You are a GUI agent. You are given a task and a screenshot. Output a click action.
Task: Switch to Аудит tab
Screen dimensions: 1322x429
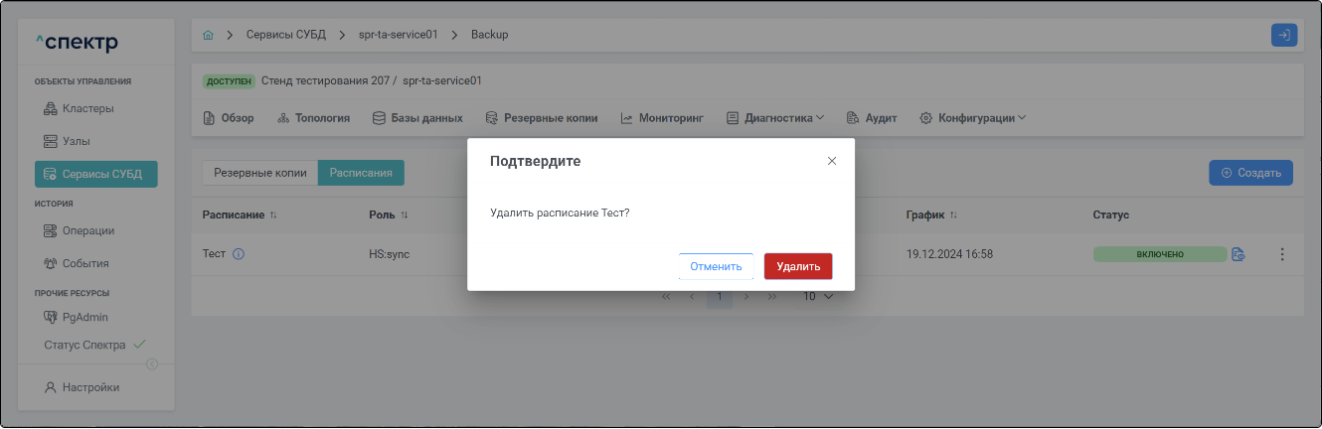(x=872, y=118)
